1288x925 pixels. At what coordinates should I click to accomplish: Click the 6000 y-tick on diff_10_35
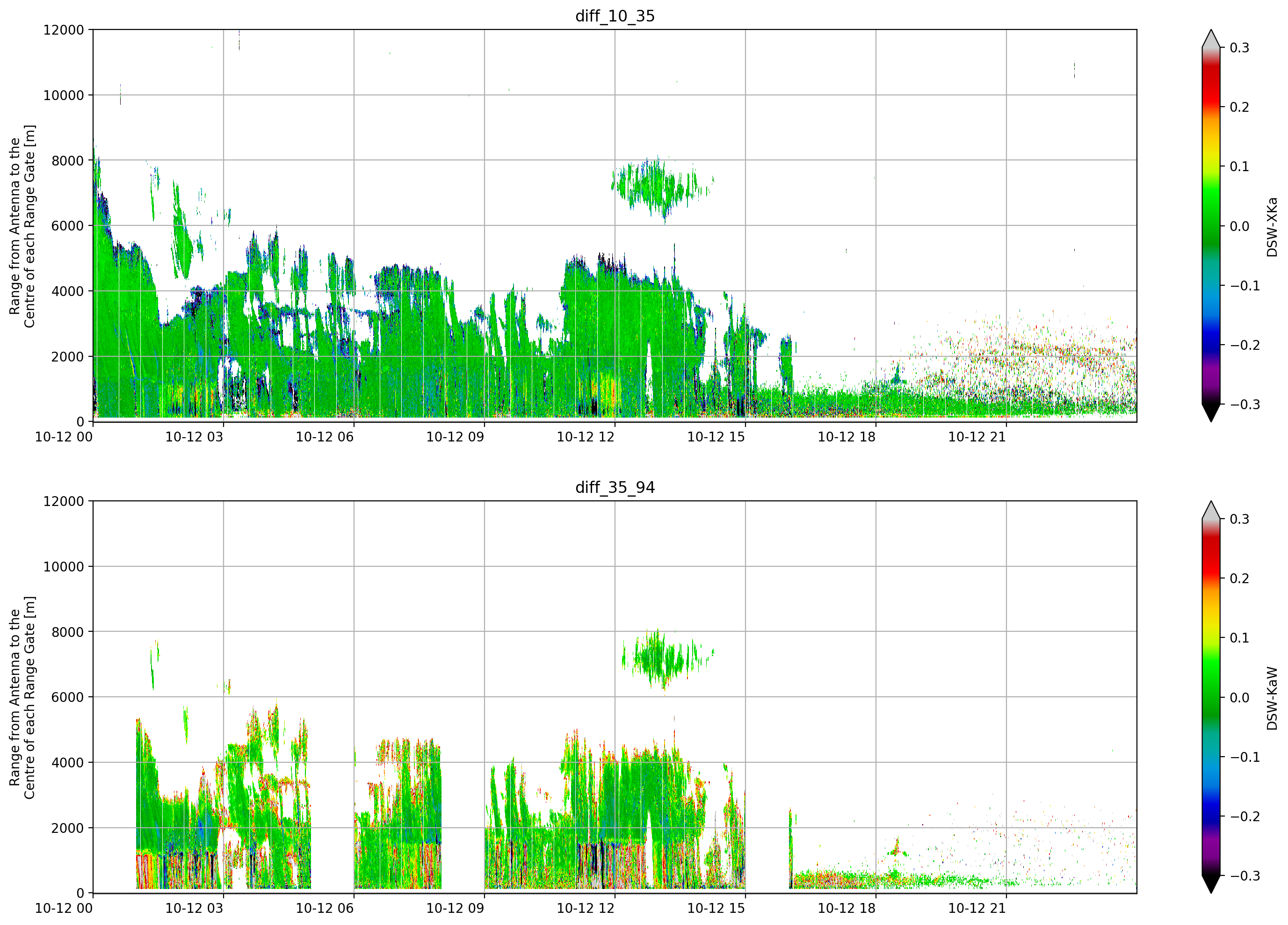(67, 226)
